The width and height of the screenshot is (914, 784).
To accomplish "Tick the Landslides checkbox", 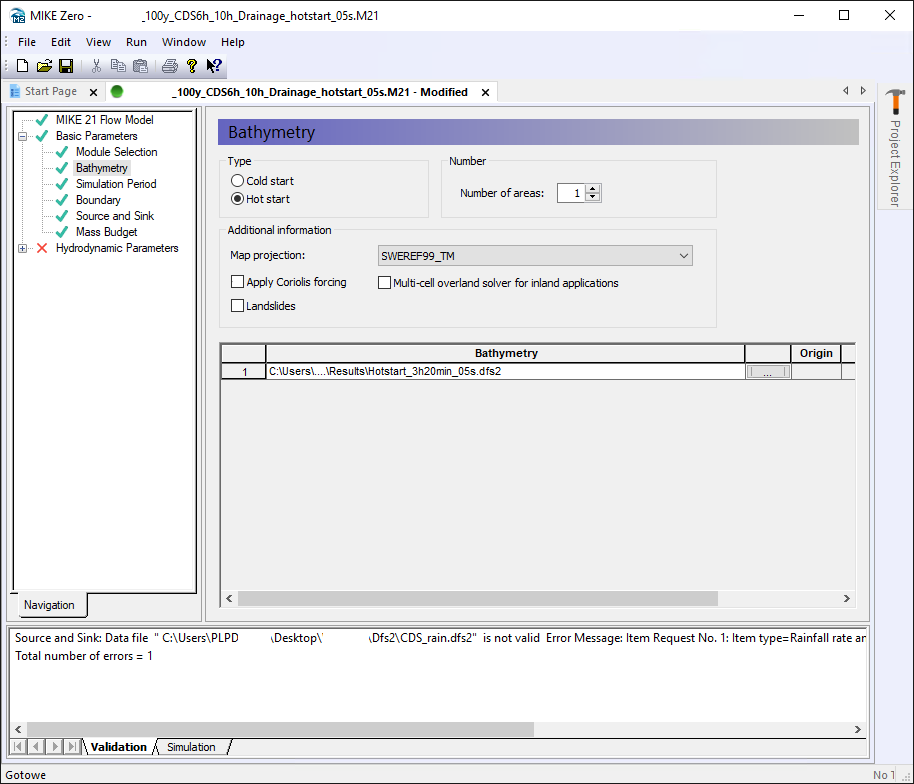I will click(237, 306).
